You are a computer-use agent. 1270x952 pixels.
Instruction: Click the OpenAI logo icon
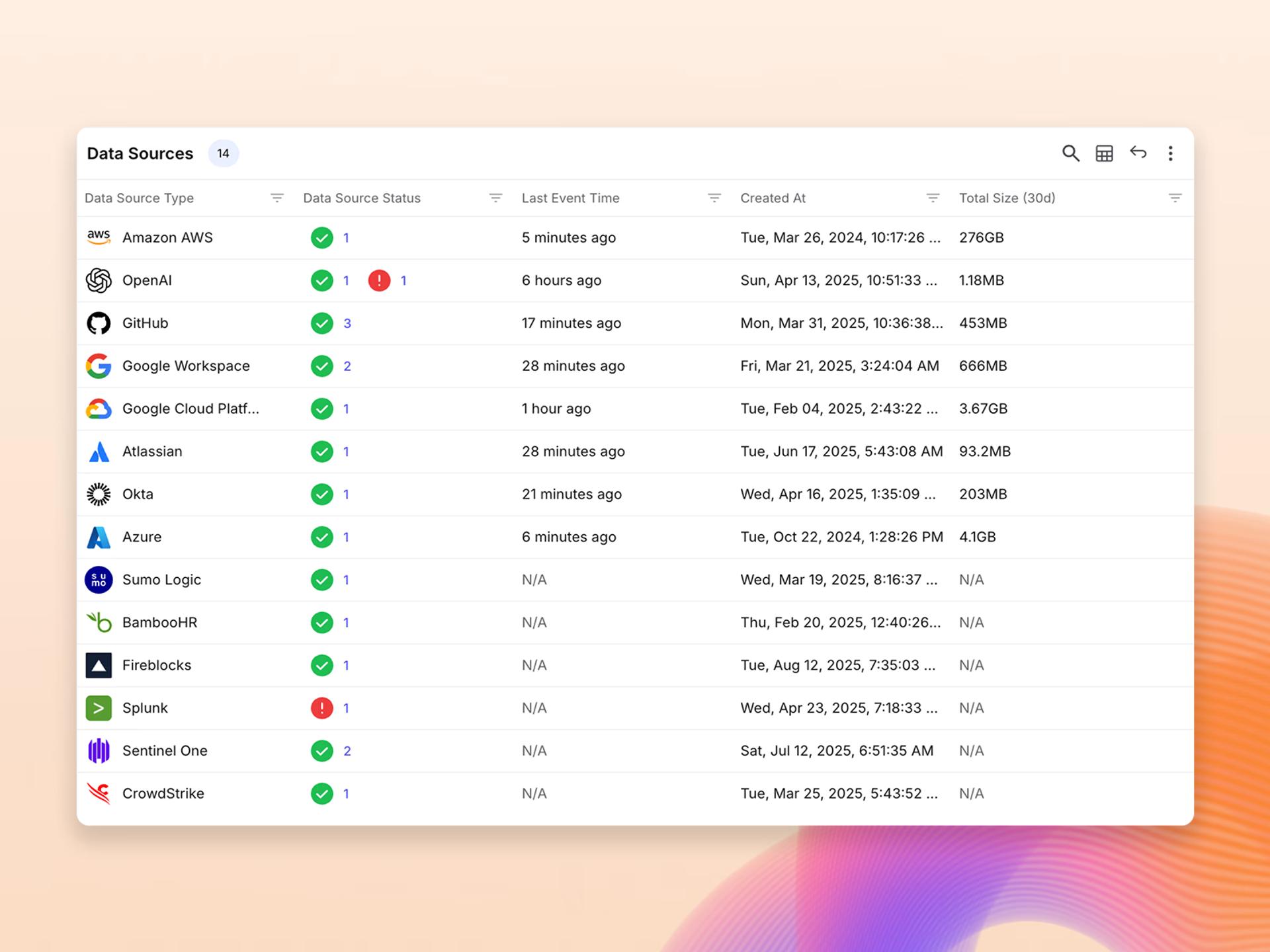(x=99, y=280)
